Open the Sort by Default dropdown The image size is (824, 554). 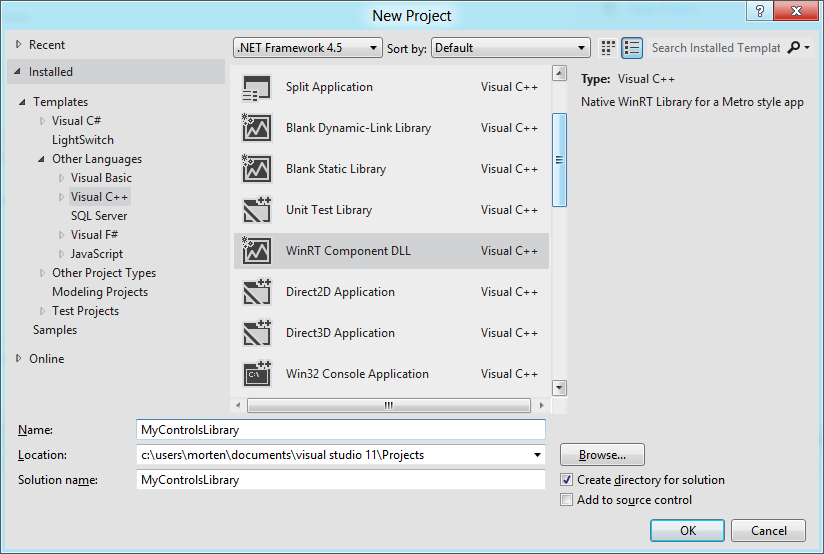click(510, 48)
